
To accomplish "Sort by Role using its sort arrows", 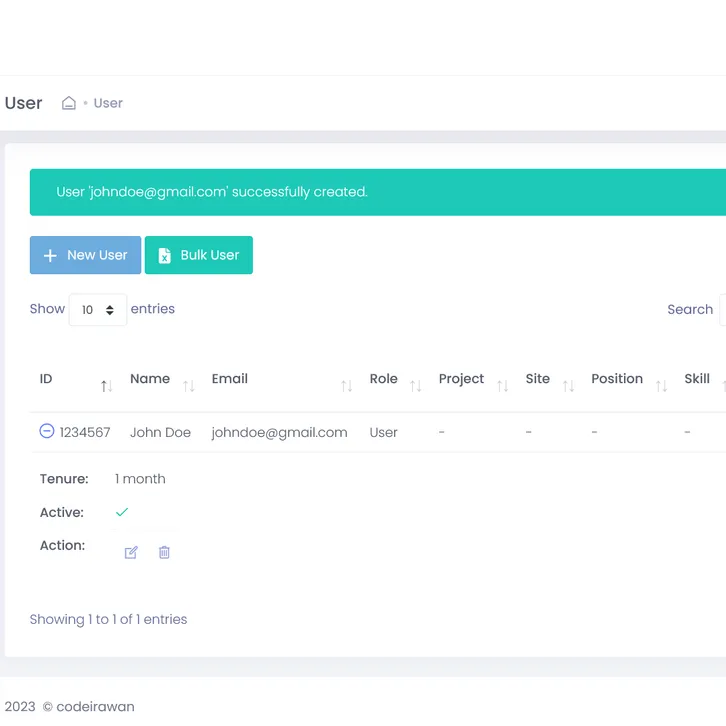I will pyautogui.click(x=415, y=385).
